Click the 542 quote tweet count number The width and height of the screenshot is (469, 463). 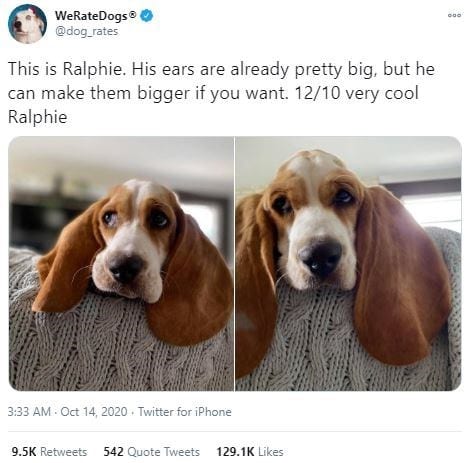pos(113,452)
